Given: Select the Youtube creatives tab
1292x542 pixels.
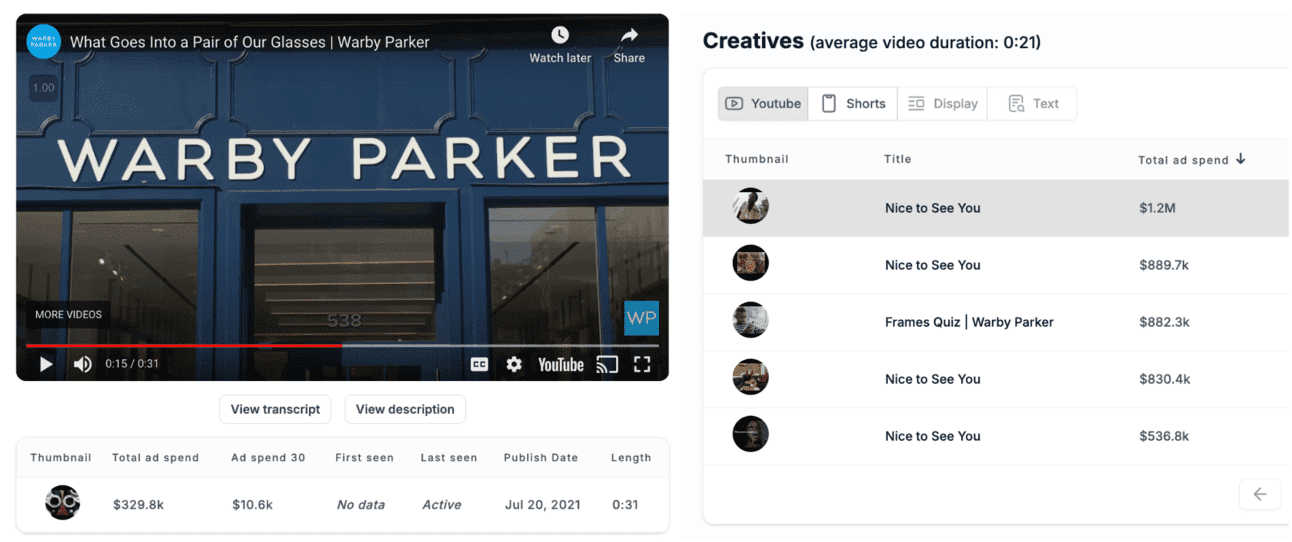Looking at the screenshot, I should click(763, 103).
